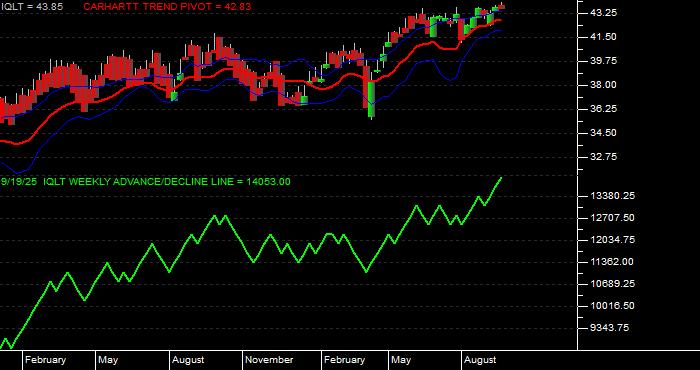Click the latest point of the advance/decline line
The width and height of the screenshot is (700, 370).
501,178
